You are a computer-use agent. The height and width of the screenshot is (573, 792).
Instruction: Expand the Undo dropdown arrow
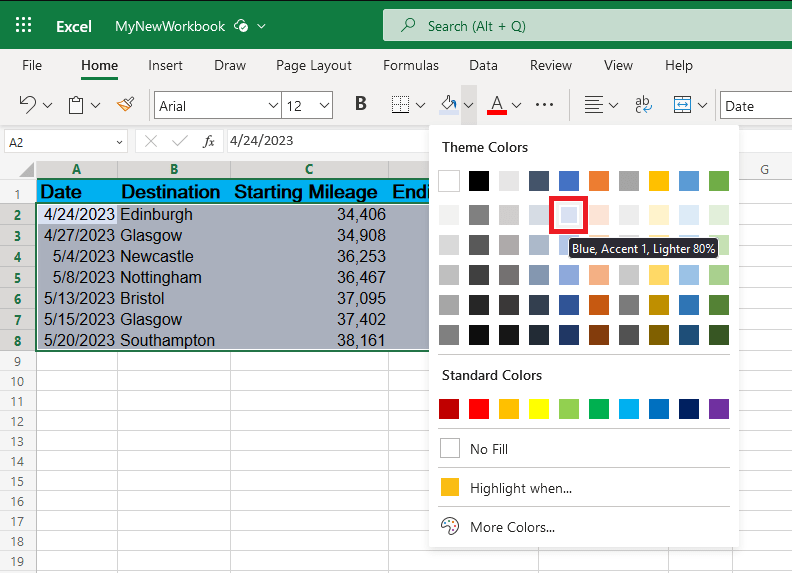click(47, 105)
